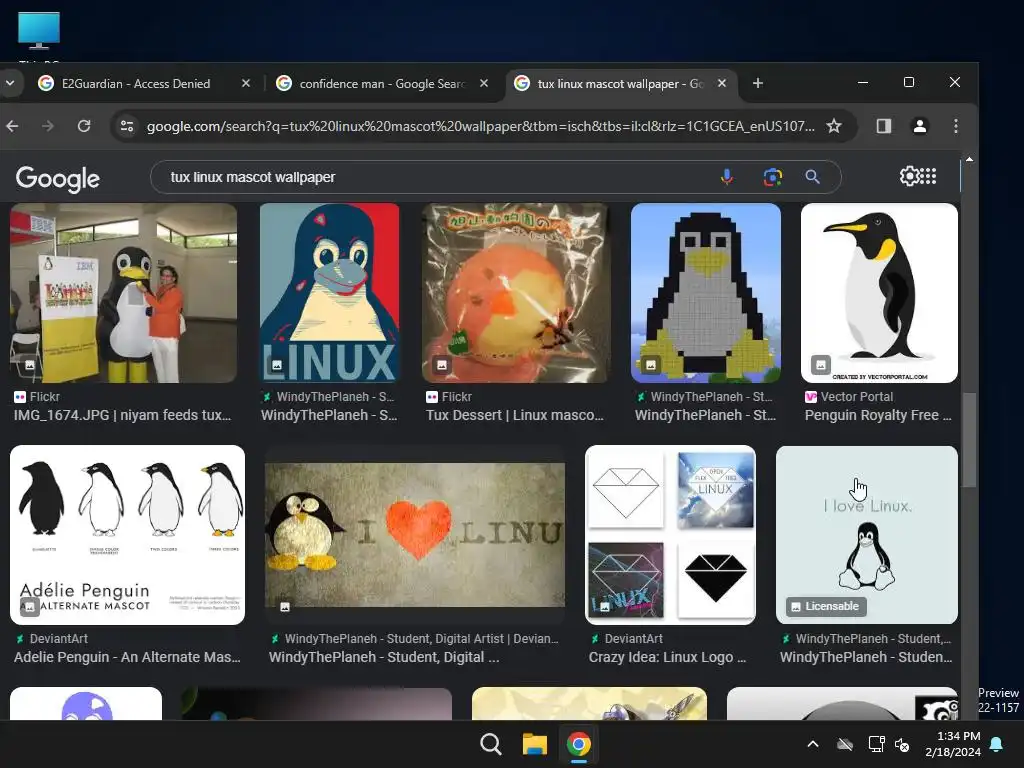This screenshot has width=1024, height=768.
Task: Select the tux linux mascot wallpaper tab
Action: 620,83
